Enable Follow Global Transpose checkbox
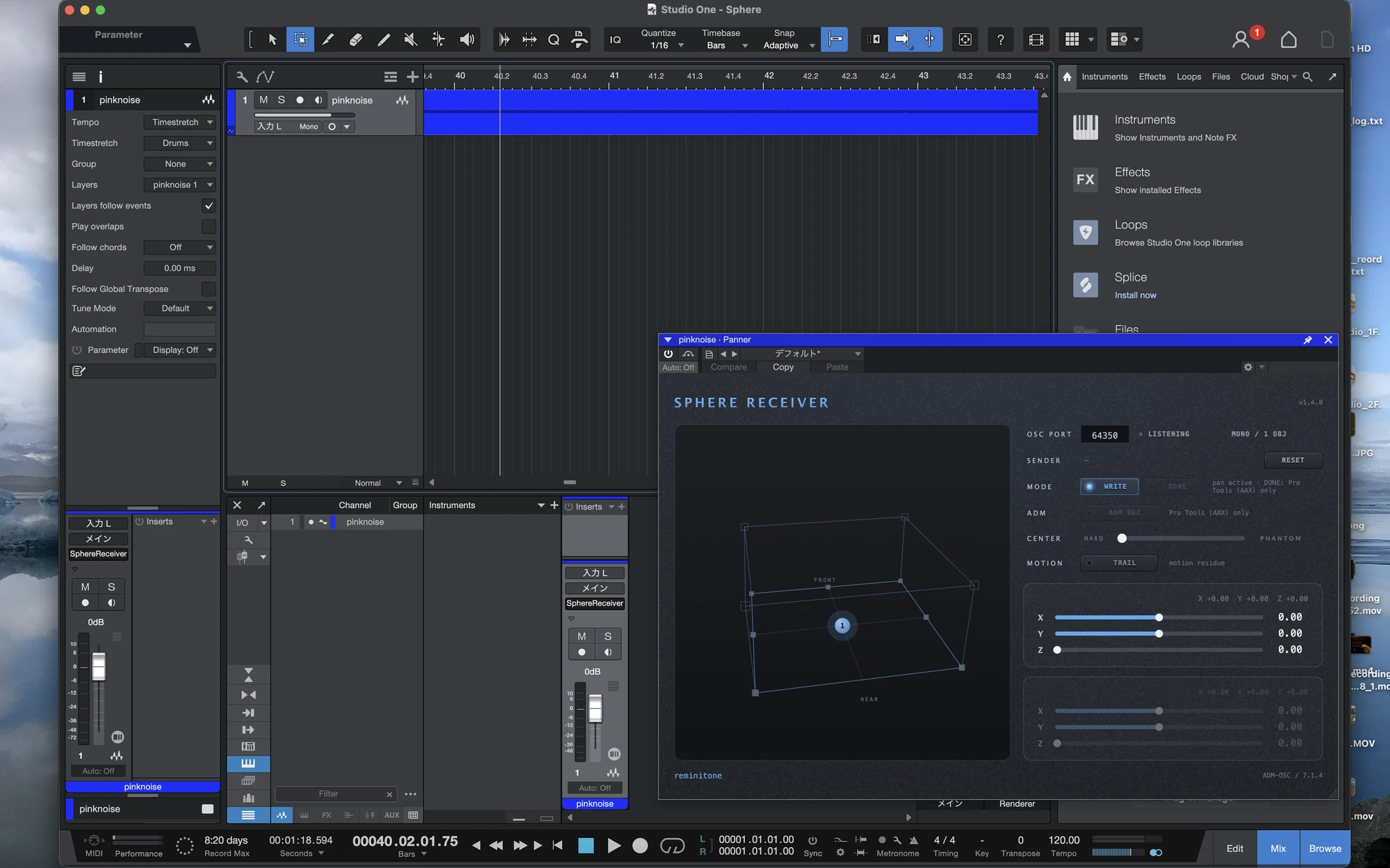The width and height of the screenshot is (1390, 868). click(208, 289)
